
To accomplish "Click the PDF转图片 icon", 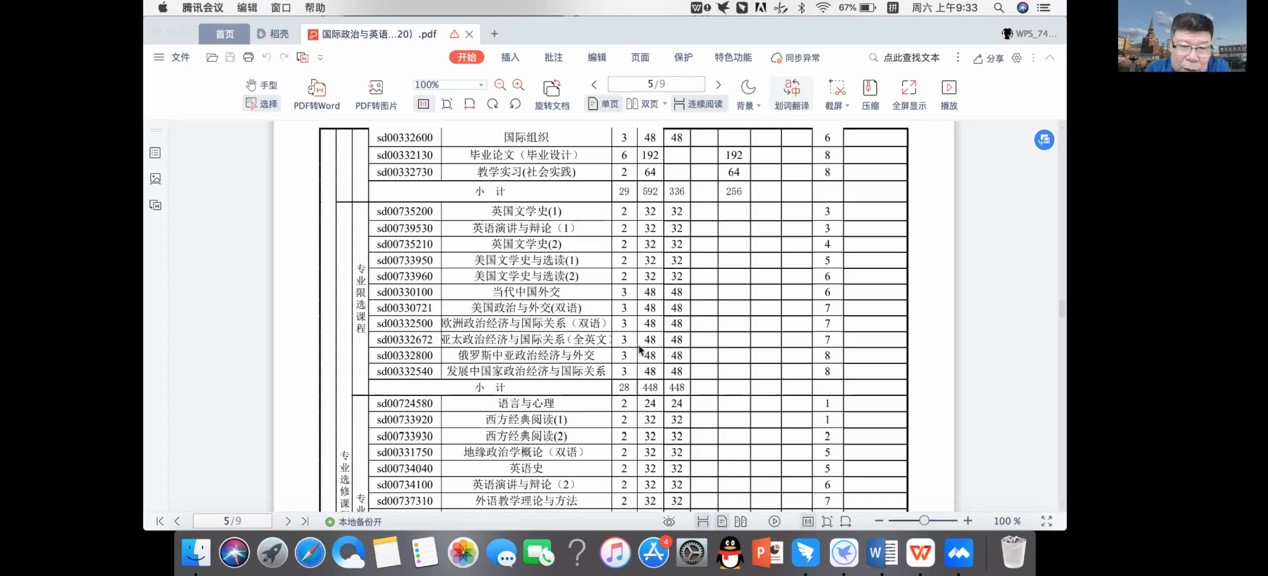I will pyautogui.click(x=376, y=89).
